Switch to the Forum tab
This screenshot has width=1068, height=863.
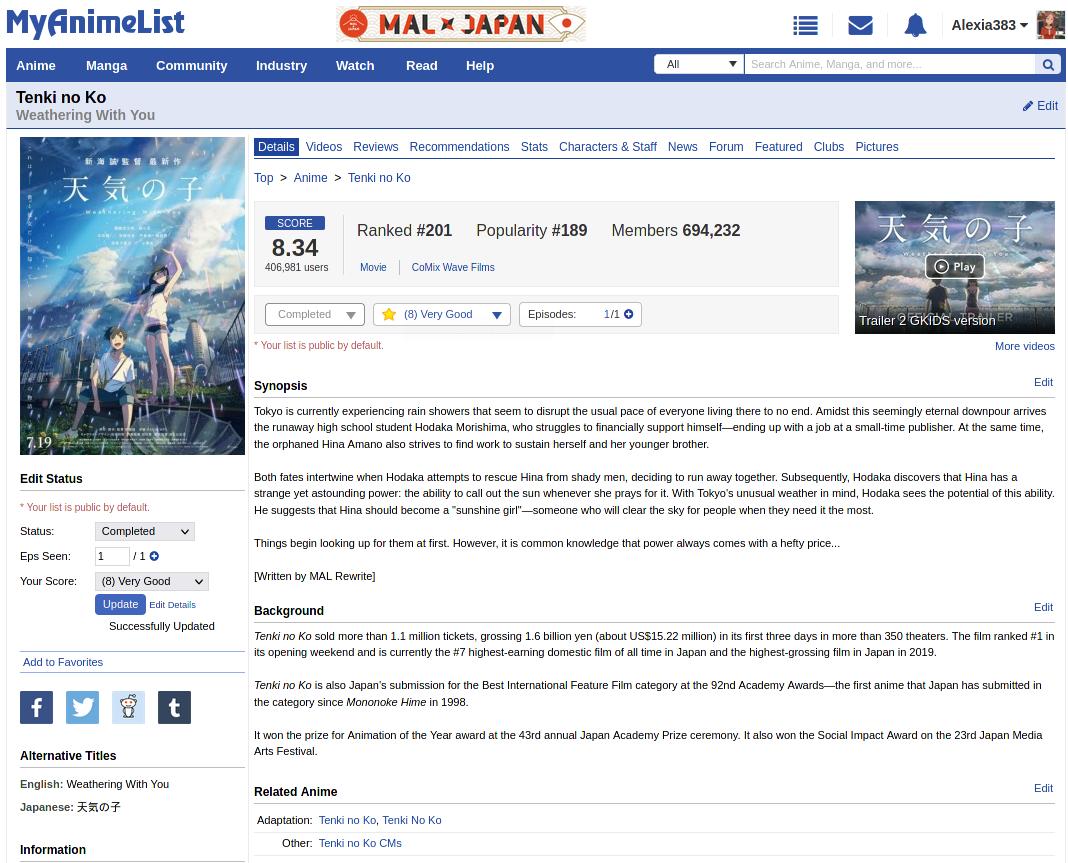(x=726, y=146)
